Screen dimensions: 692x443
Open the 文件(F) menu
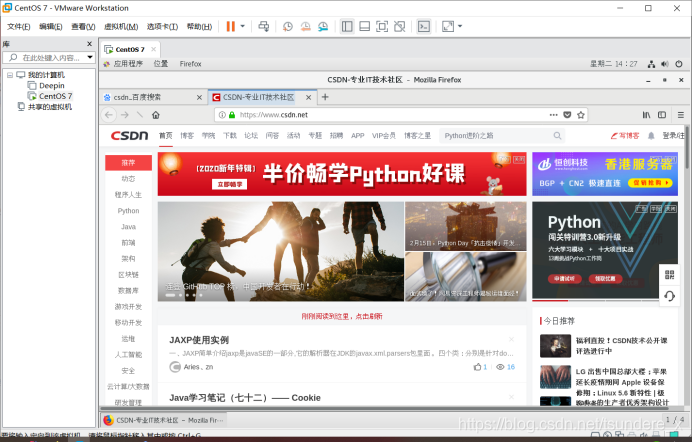tap(19, 27)
